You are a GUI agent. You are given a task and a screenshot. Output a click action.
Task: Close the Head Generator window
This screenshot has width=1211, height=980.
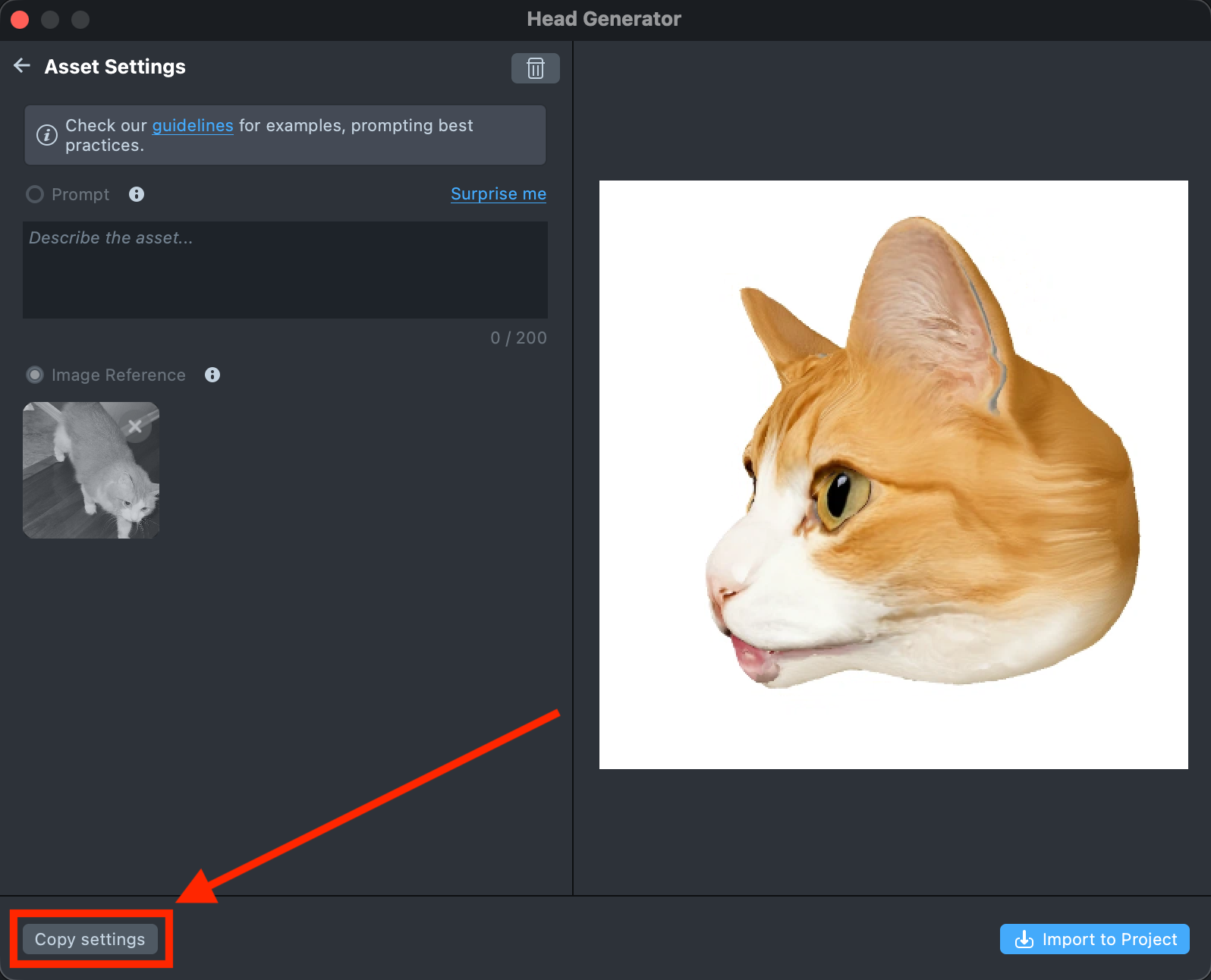20,20
